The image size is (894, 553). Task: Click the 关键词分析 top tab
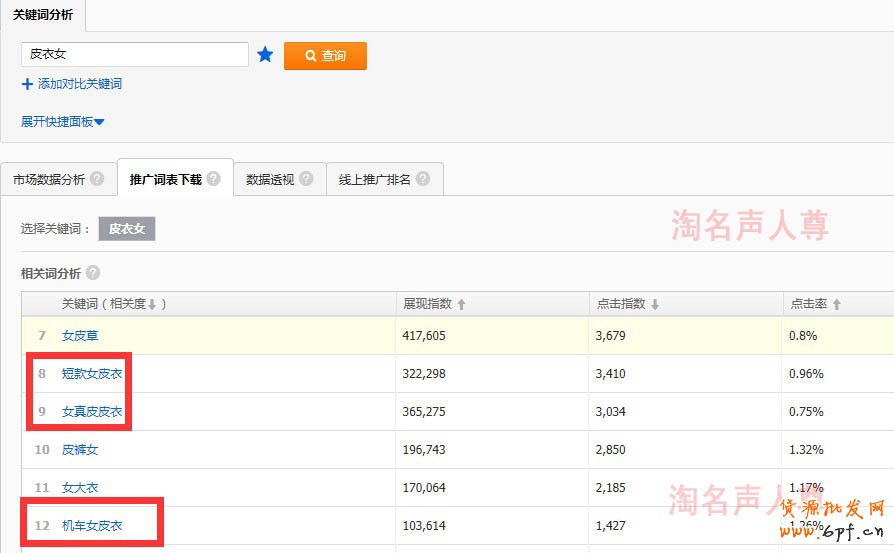(42, 14)
